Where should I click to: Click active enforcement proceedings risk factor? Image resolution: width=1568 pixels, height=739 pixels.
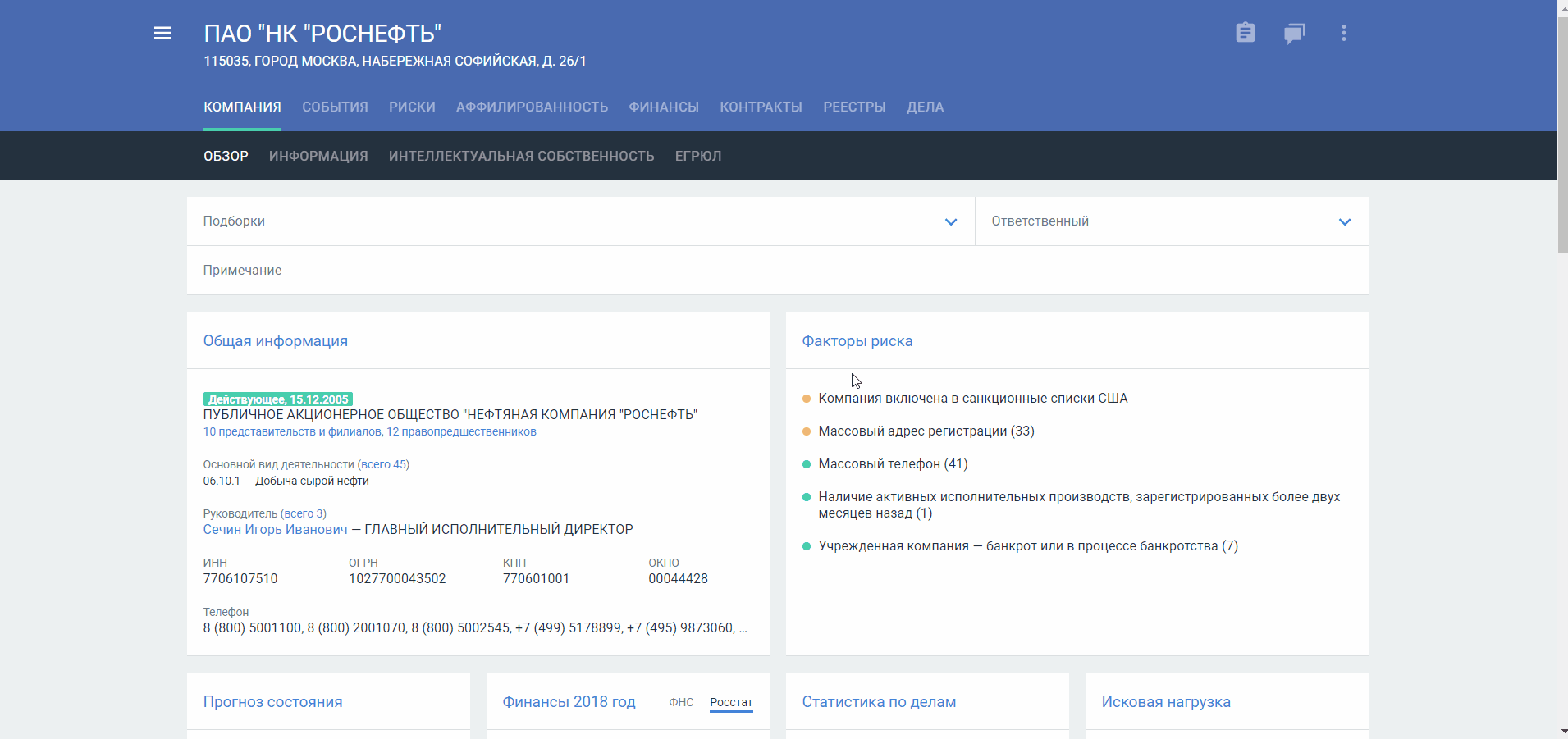[1079, 504]
